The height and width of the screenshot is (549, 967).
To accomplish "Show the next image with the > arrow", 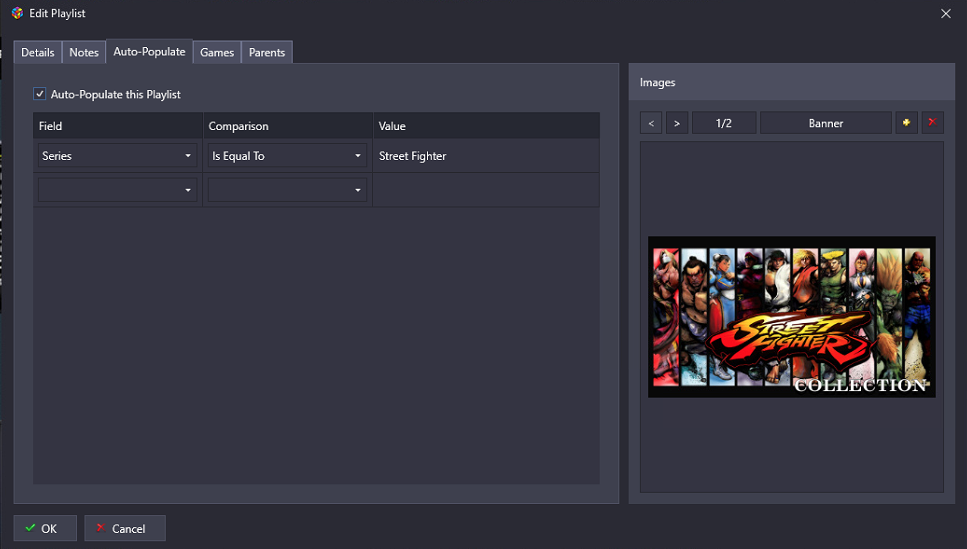I will (x=677, y=123).
